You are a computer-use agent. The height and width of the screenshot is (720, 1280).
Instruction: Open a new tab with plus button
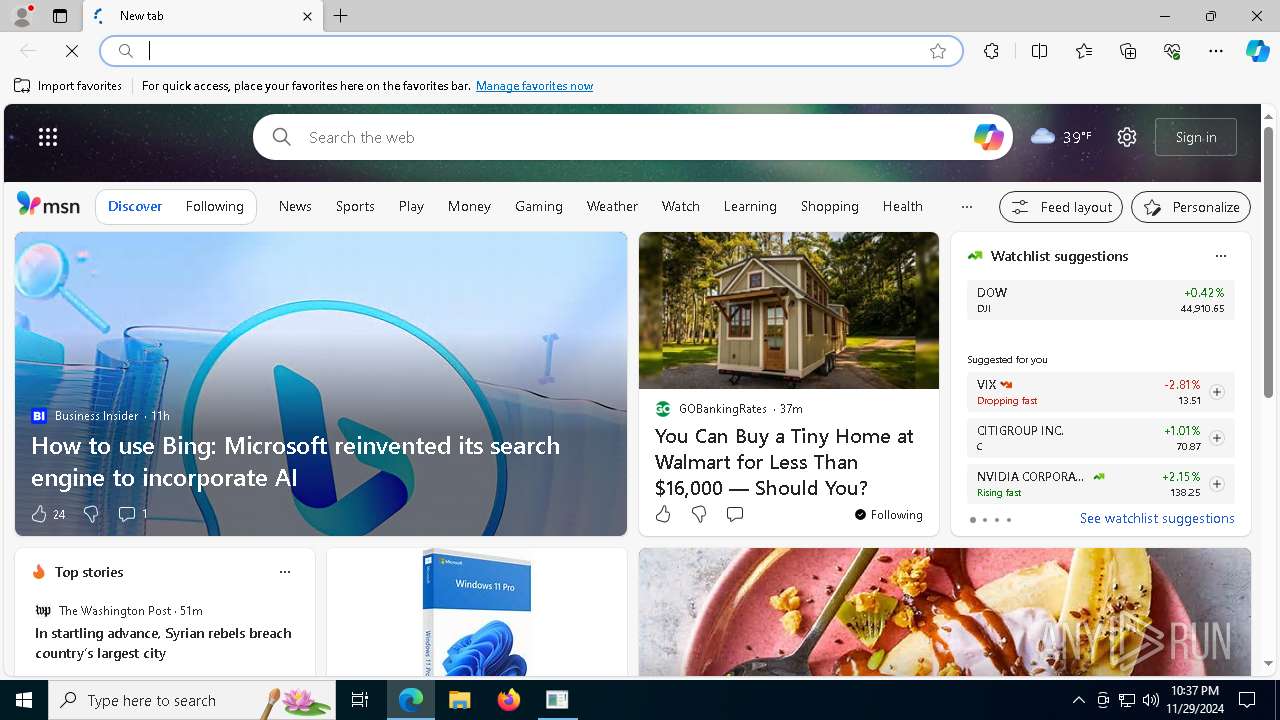341,16
